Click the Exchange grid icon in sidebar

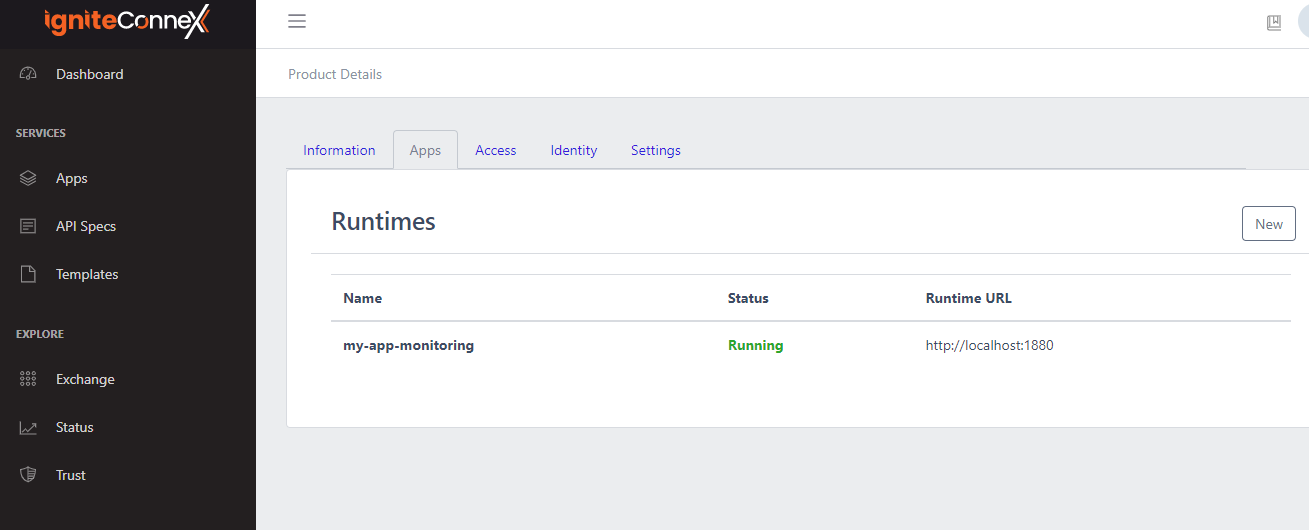(28, 379)
